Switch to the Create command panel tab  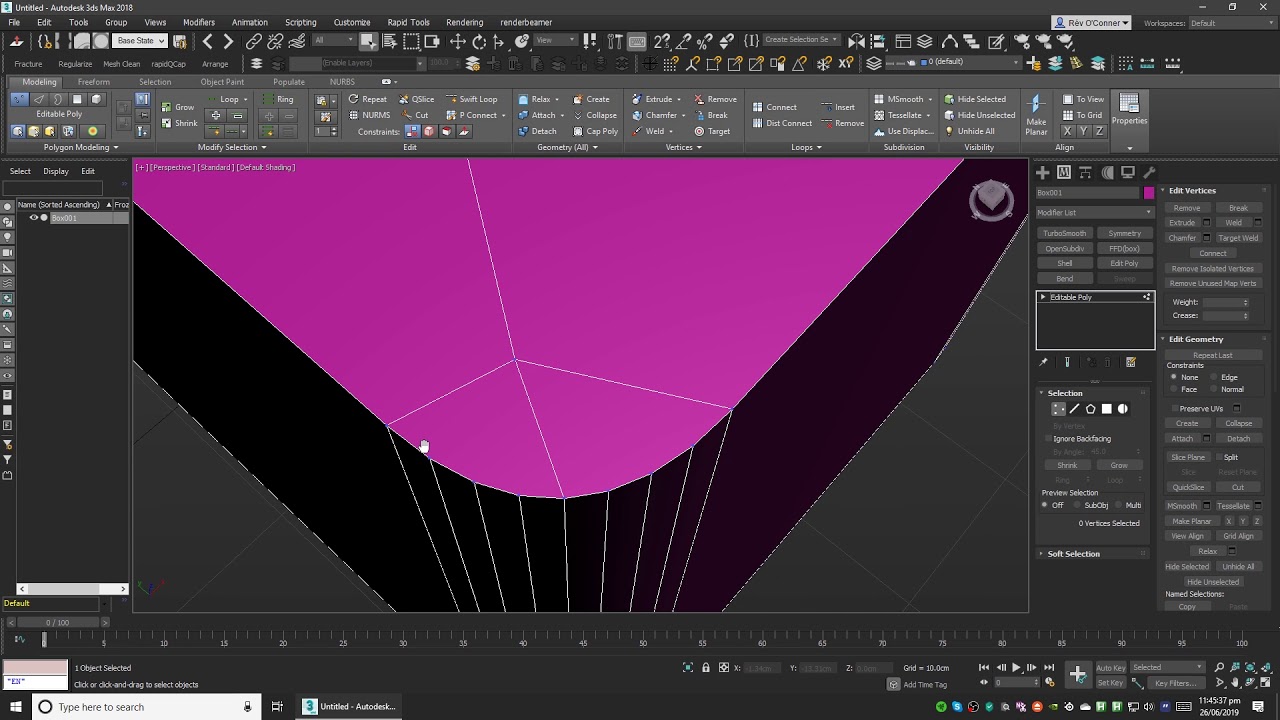(x=1043, y=172)
